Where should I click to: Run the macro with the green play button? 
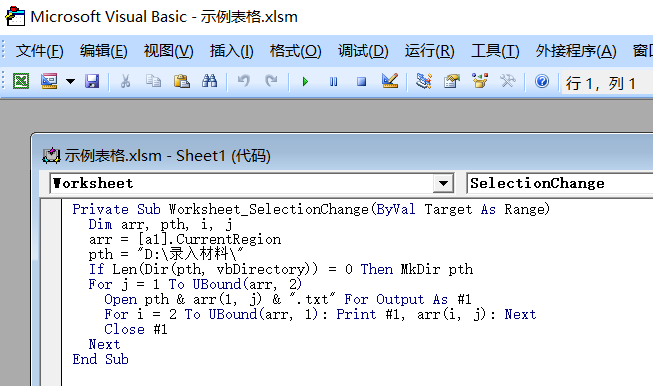pyautogui.click(x=305, y=81)
